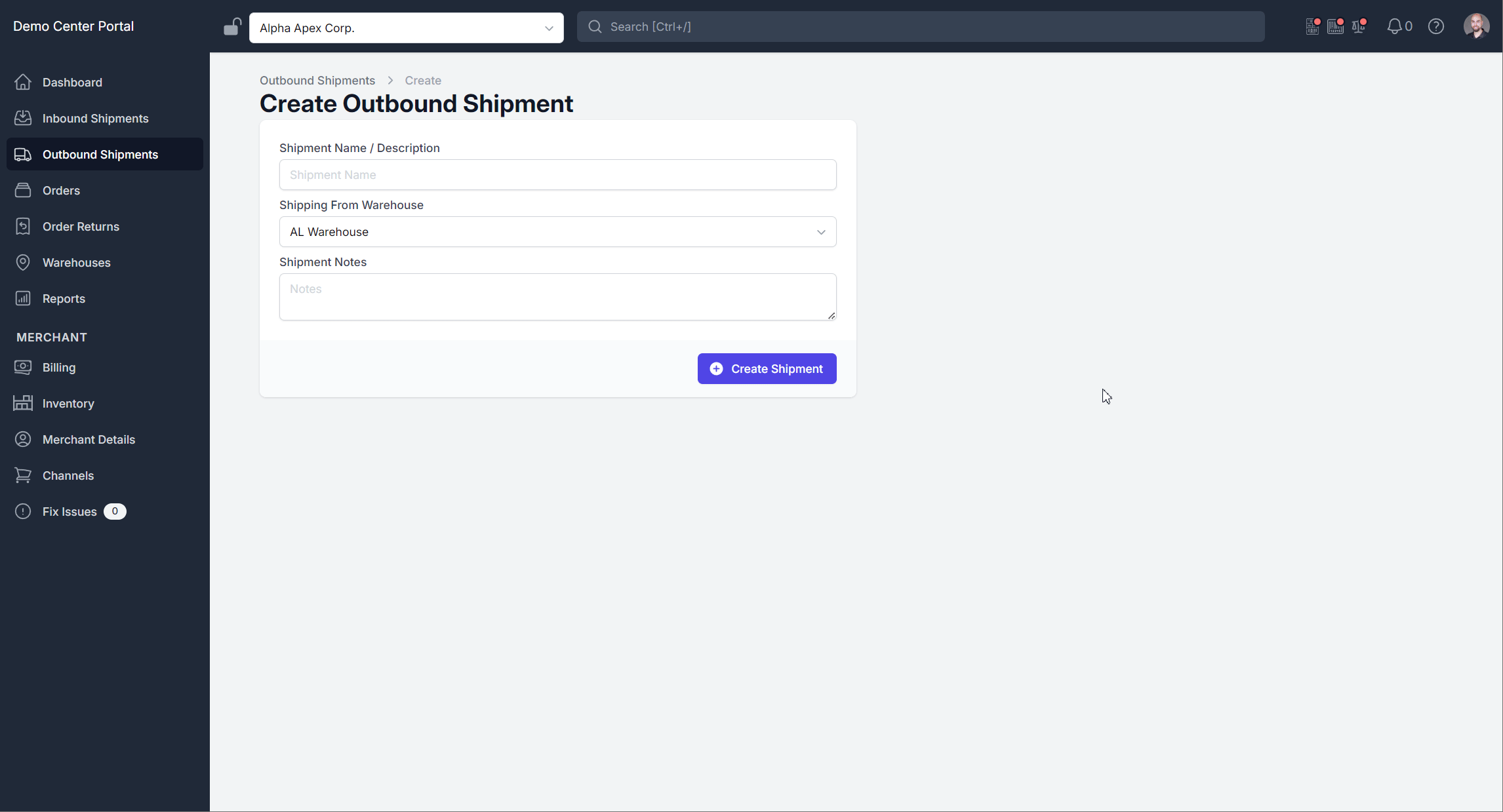
Task: Open Merchant Details in sidebar
Action: pos(105,439)
